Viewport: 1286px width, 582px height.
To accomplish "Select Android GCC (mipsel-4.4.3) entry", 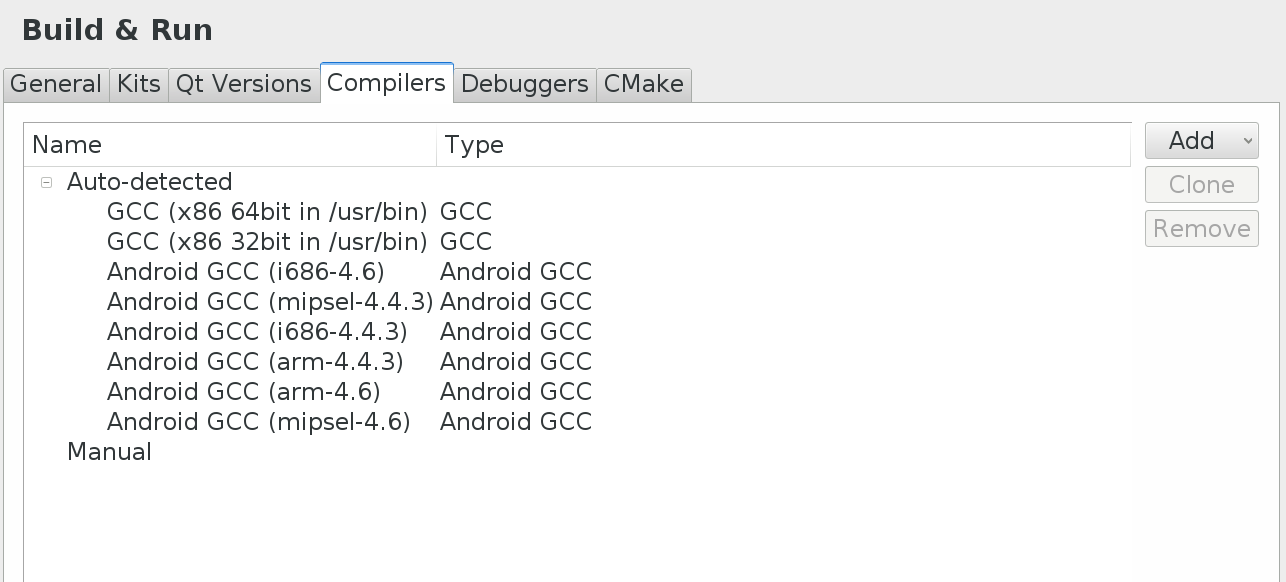I will point(270,302).
